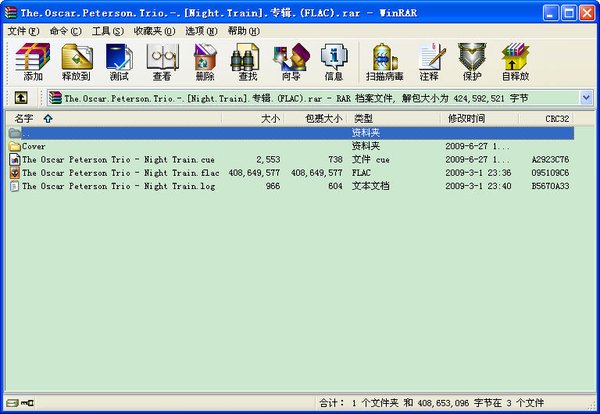Minimize the WinRAR window

551,13
